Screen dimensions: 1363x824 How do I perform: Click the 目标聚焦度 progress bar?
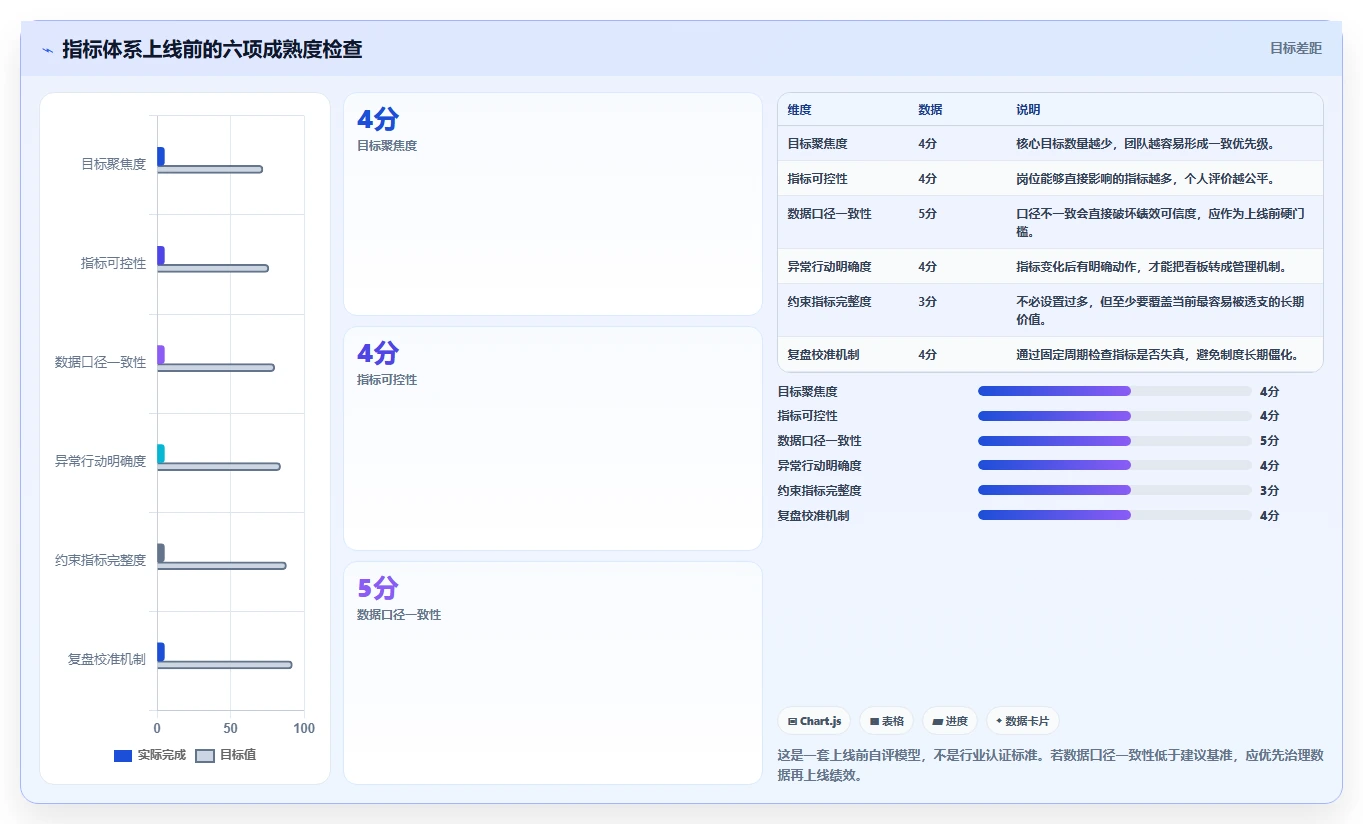pos(1115,391)
